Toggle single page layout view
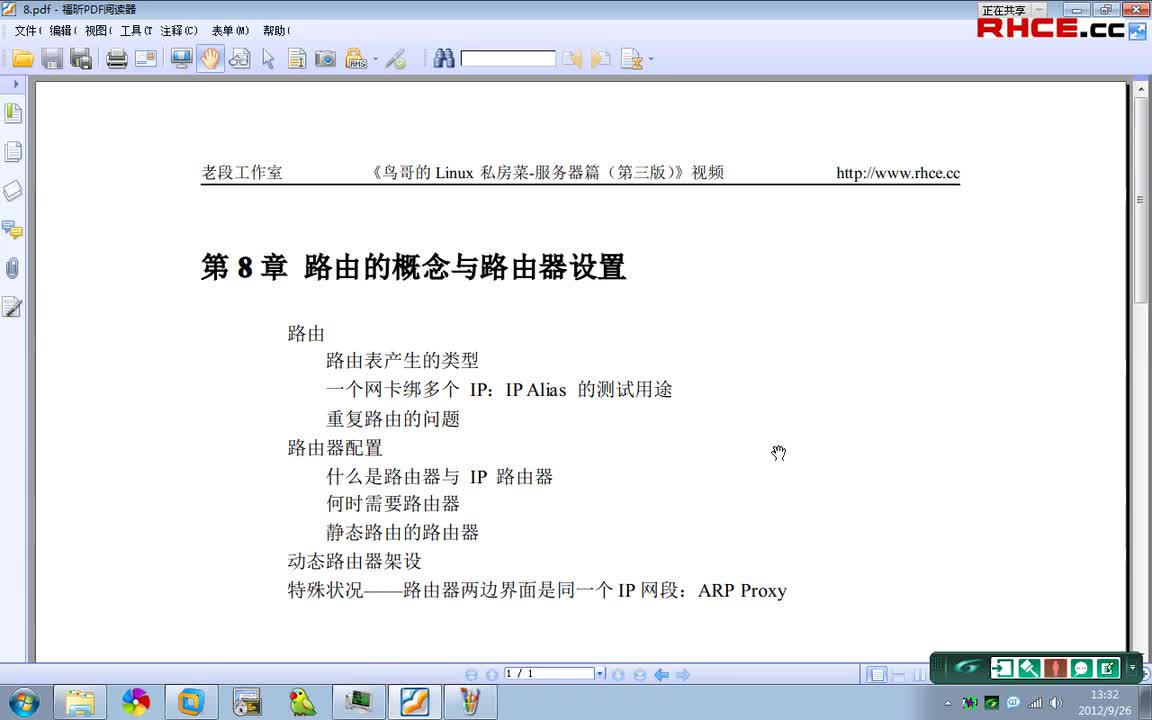Screen dimensions: 1152x720 coord(876,674)
